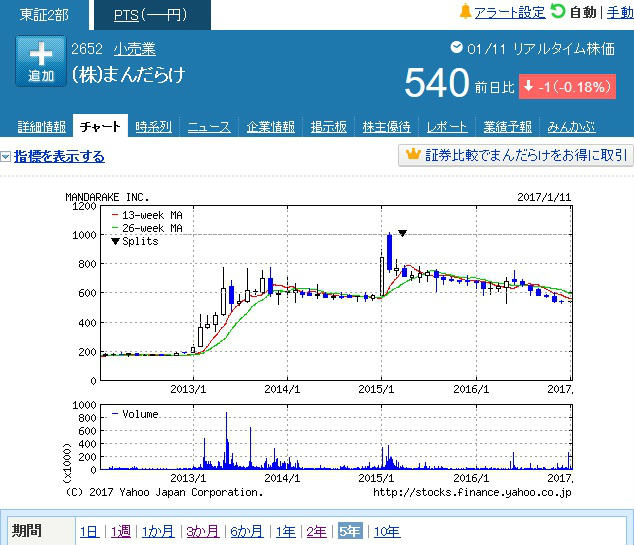
Task: Click the tall blue candlestick near 2015/1
Action: (x=389, y=252)
